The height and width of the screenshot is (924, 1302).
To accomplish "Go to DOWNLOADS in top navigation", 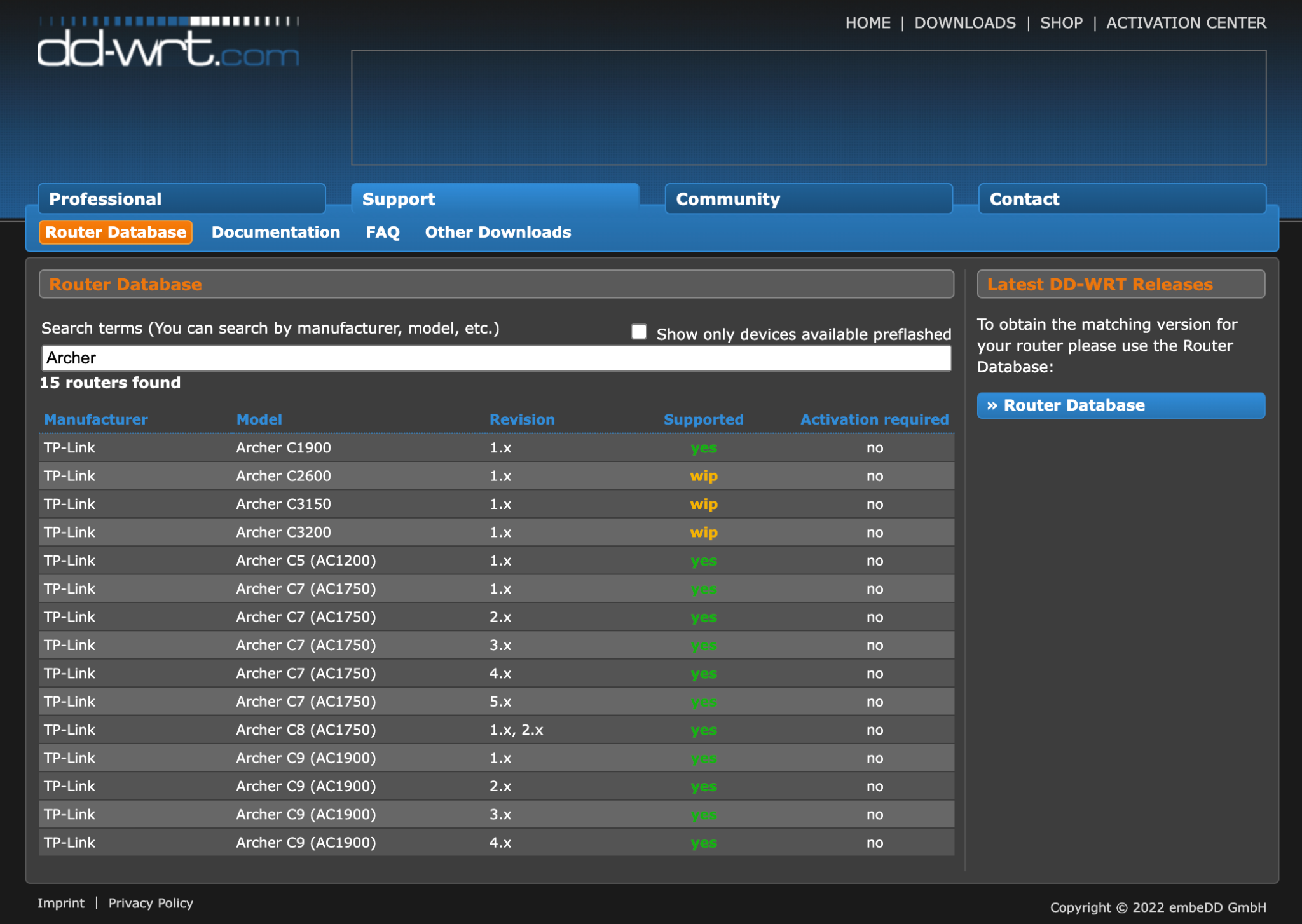I will click(965, 23).
